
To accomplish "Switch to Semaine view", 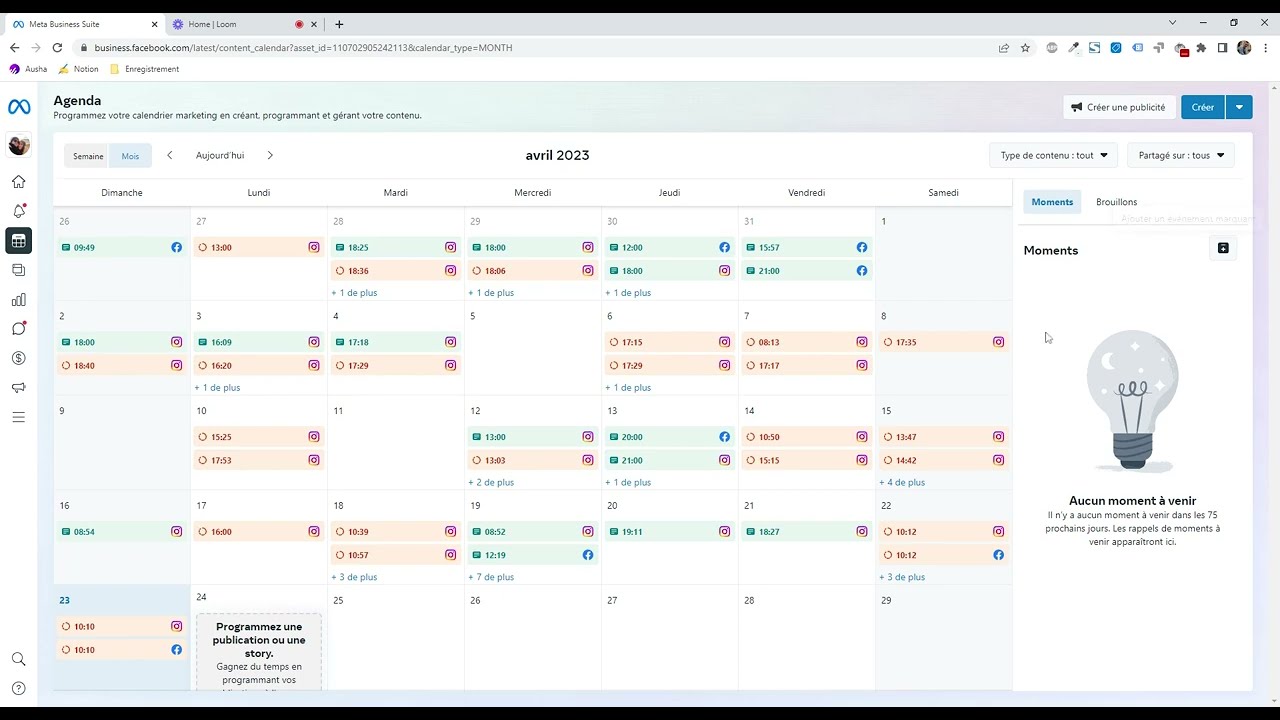I will pos(87,156).
